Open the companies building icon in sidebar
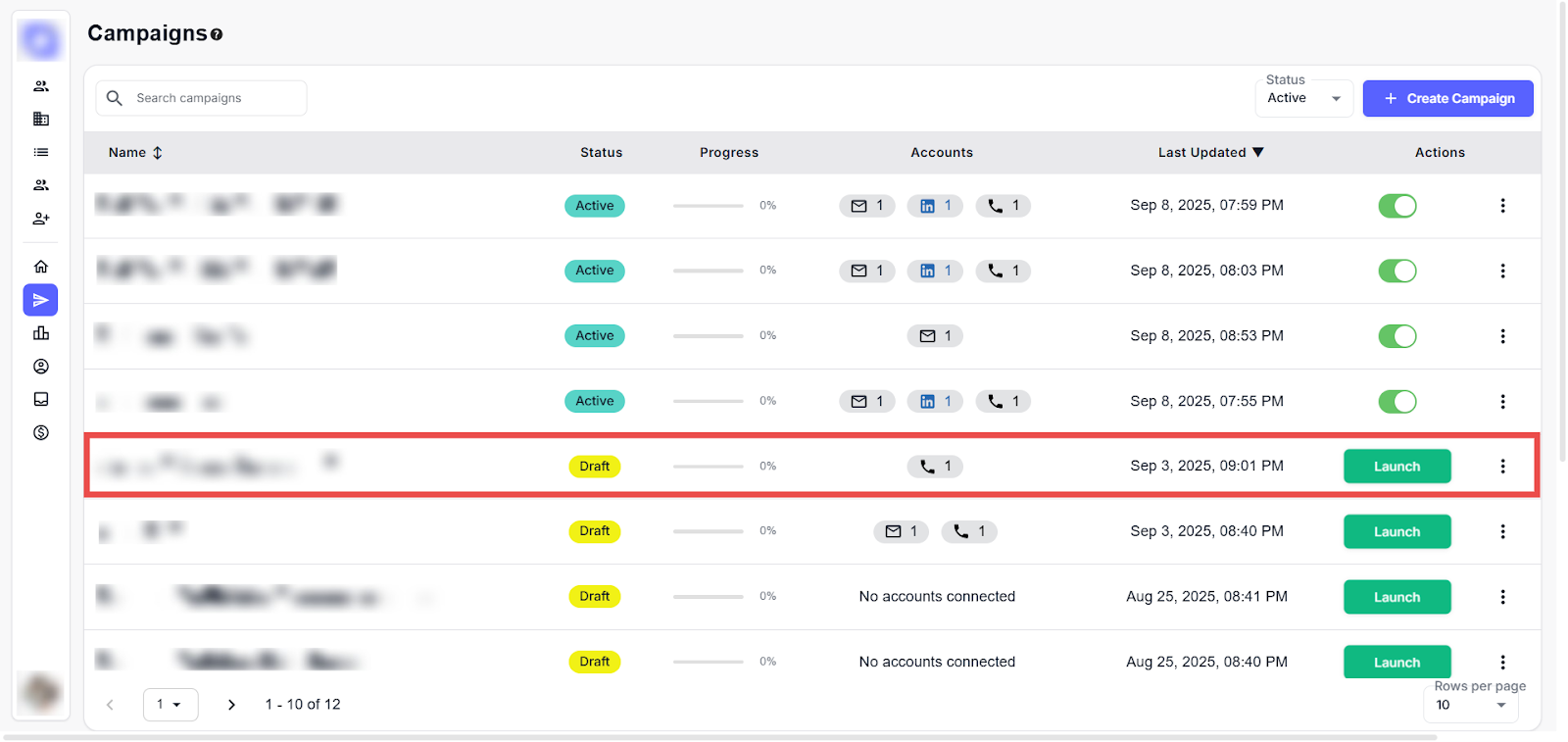Viewport: 1568px width, 742px height. pyautogui.click(x=41, y=119)
